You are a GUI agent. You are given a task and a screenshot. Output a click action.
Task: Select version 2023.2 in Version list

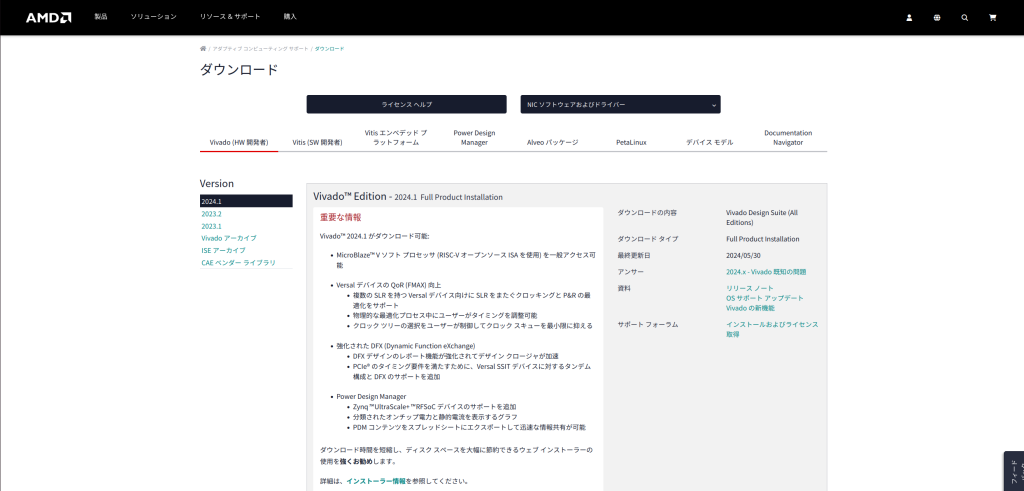[211, 214]
